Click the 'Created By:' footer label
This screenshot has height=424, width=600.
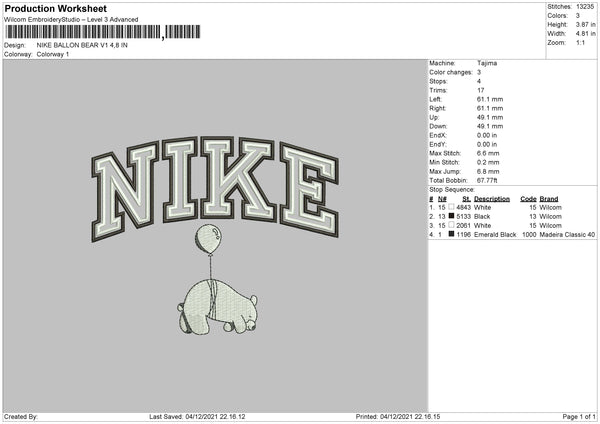(x=21, y=417)
